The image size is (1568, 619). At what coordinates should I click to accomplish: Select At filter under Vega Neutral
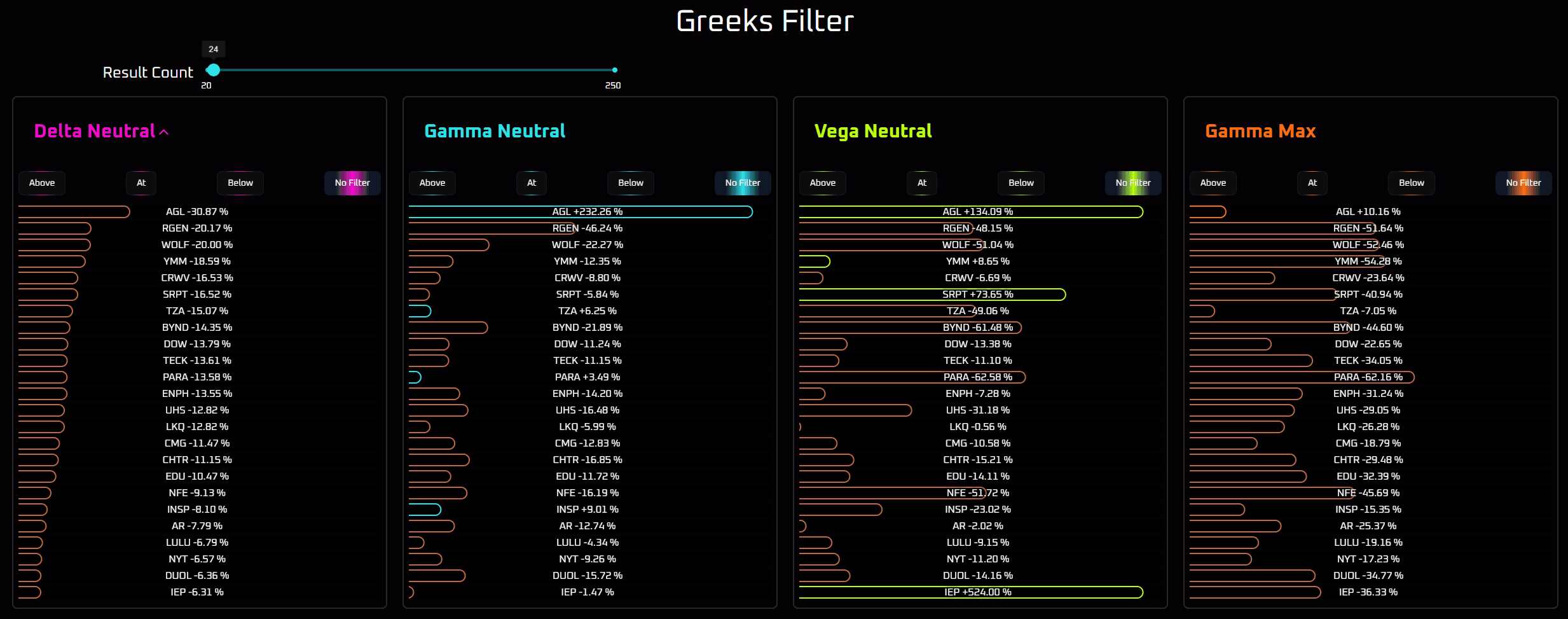coord(922,183)
